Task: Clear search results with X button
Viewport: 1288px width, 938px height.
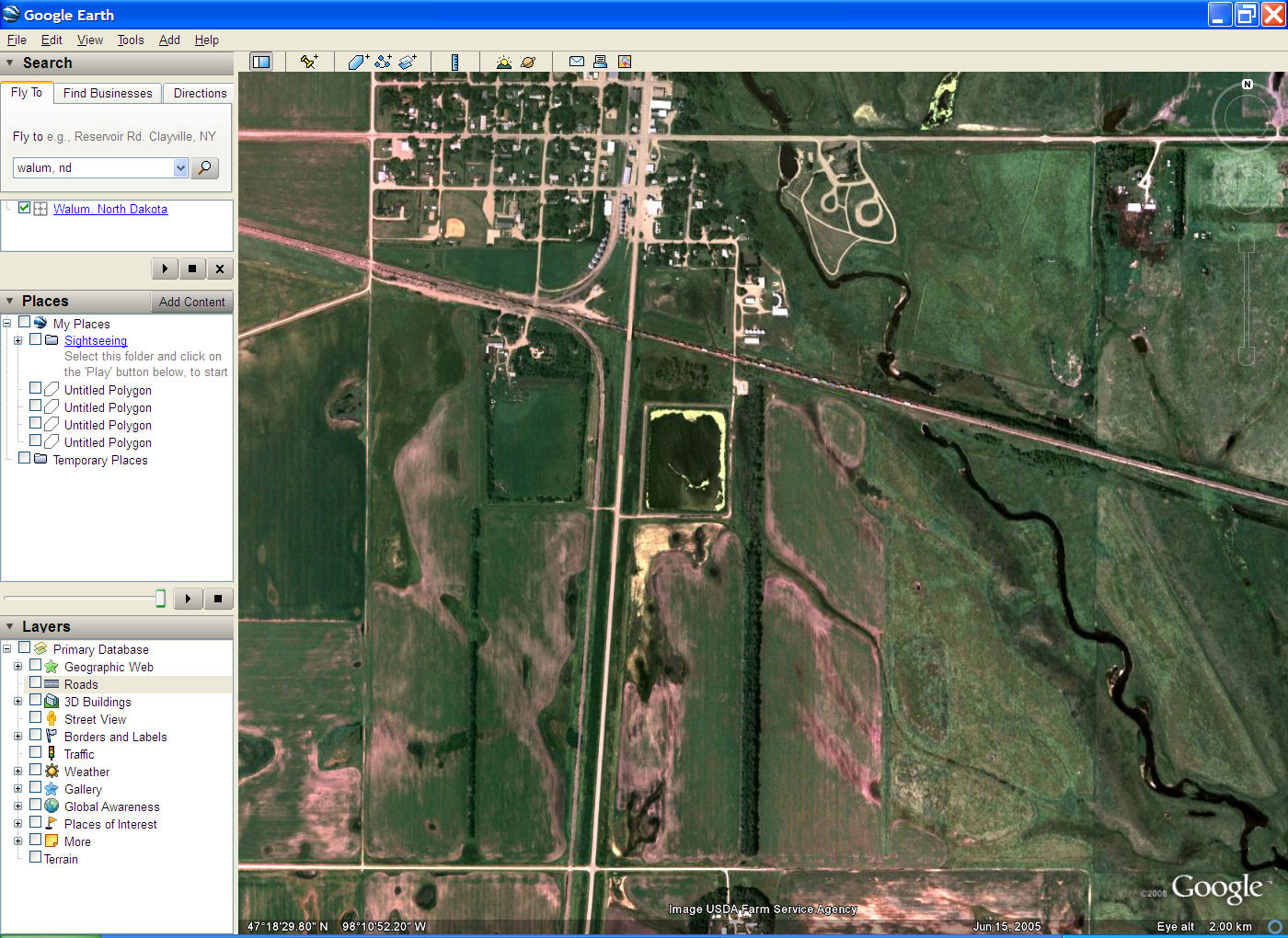Action: [x=220, y=269]
